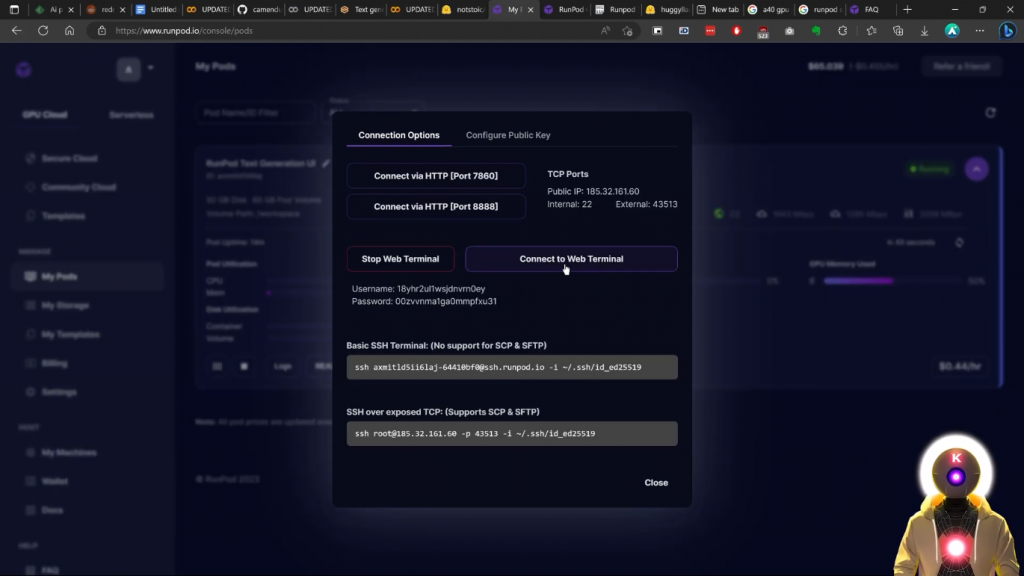Open the tab actions menu icon
Screen dimensions: 1024x576
(x=14, y=10)
